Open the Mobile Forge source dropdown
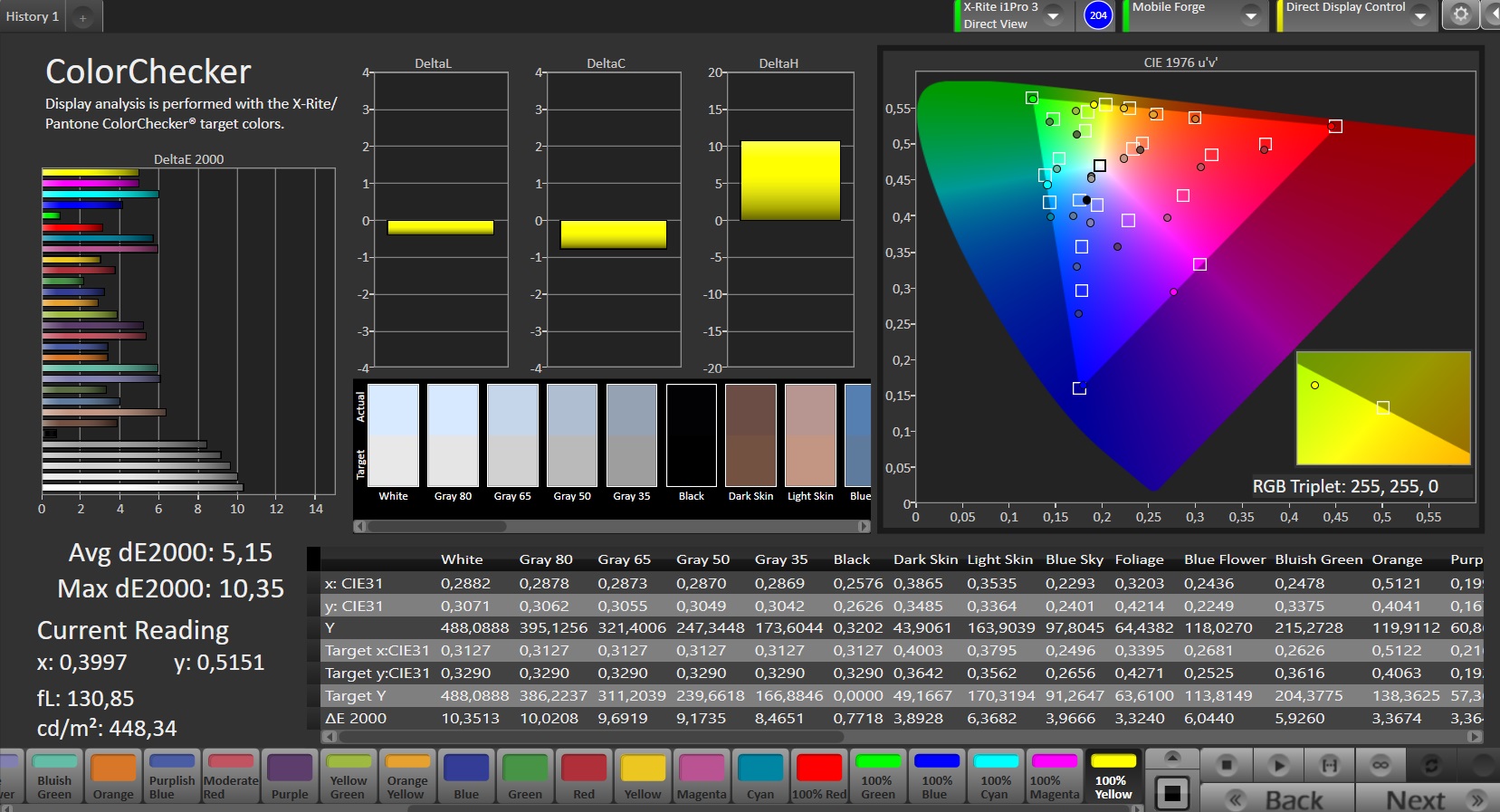The width and height of the screenshot is (1500, 812). (x=1250, y=16)
